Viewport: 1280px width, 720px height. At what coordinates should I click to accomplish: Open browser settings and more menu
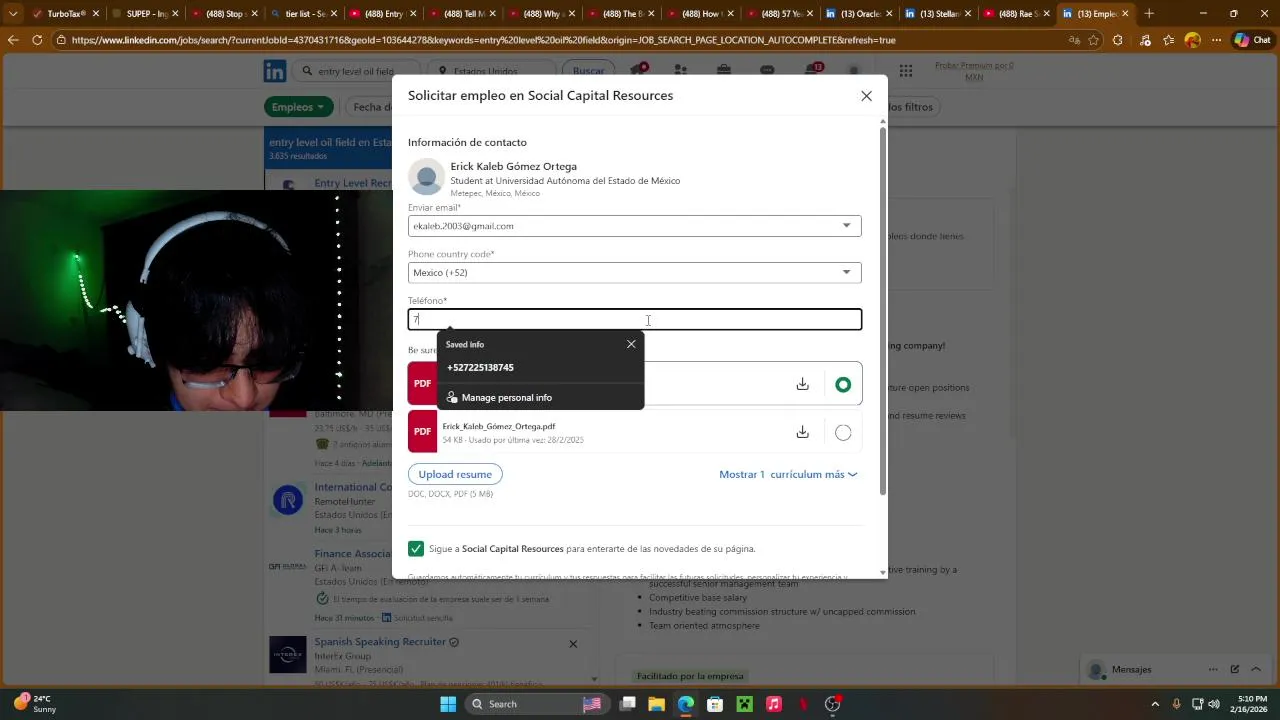tap(1217, 40)
